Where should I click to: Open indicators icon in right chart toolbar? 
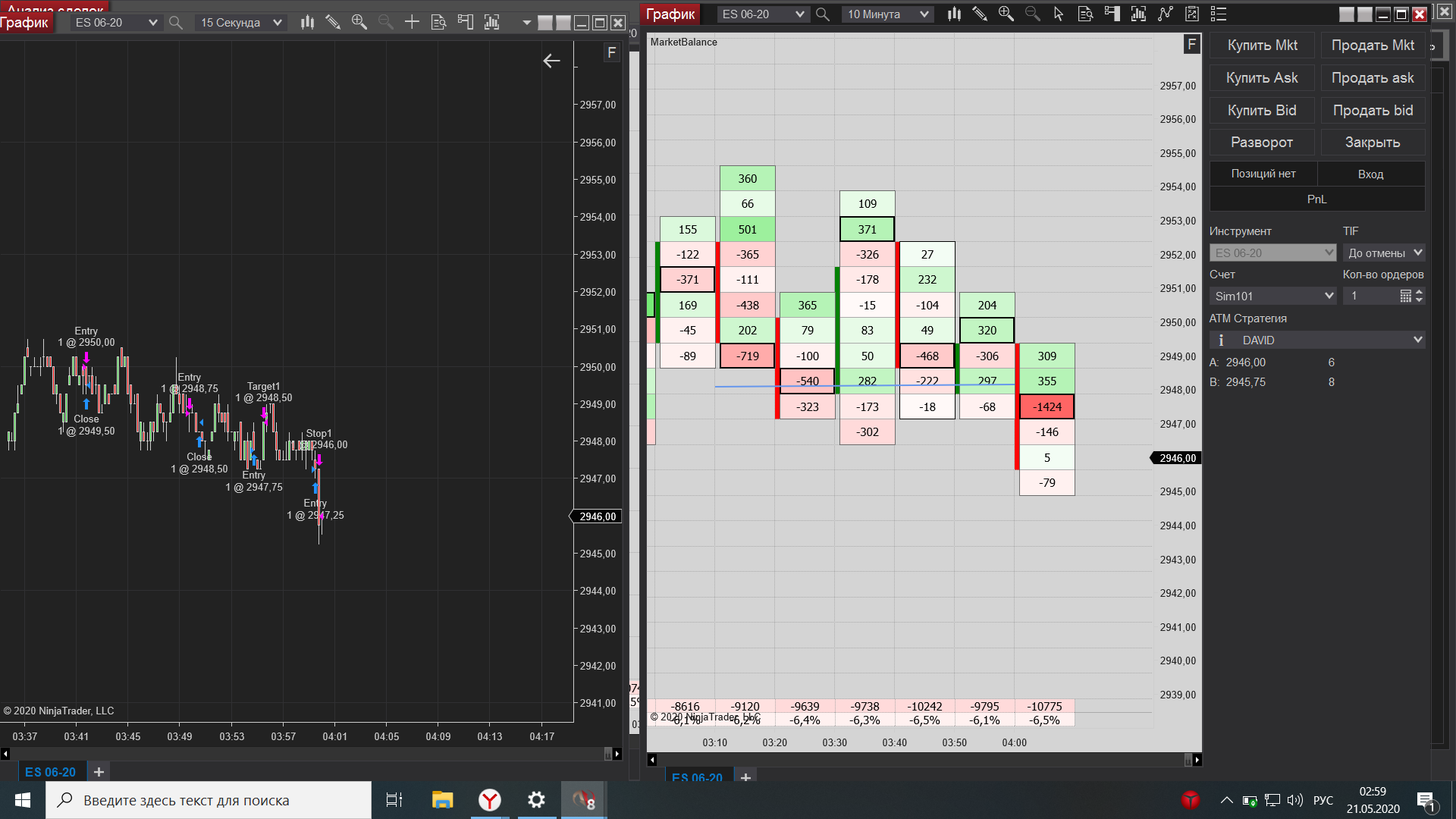[1138, 14]
